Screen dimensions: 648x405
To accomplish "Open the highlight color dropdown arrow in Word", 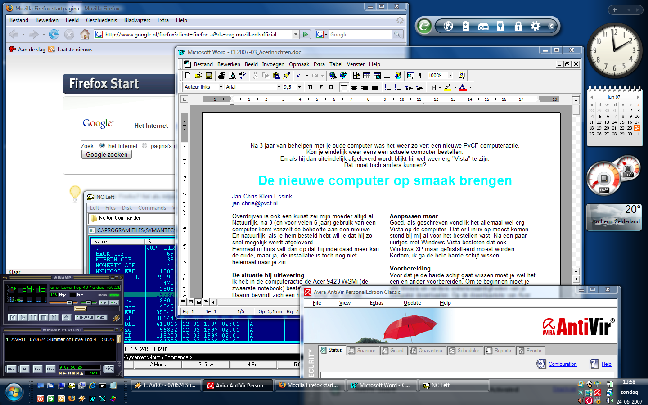I will pos(455,87).
